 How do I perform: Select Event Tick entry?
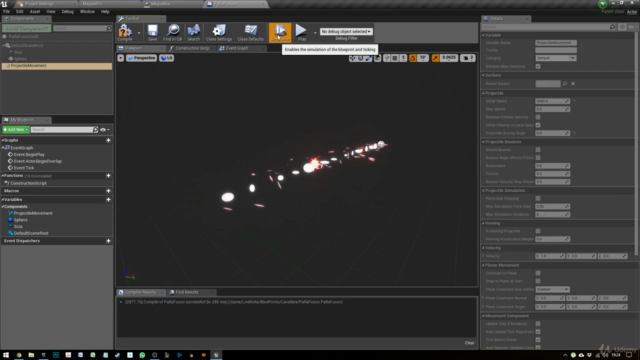[x=24, y=168]
